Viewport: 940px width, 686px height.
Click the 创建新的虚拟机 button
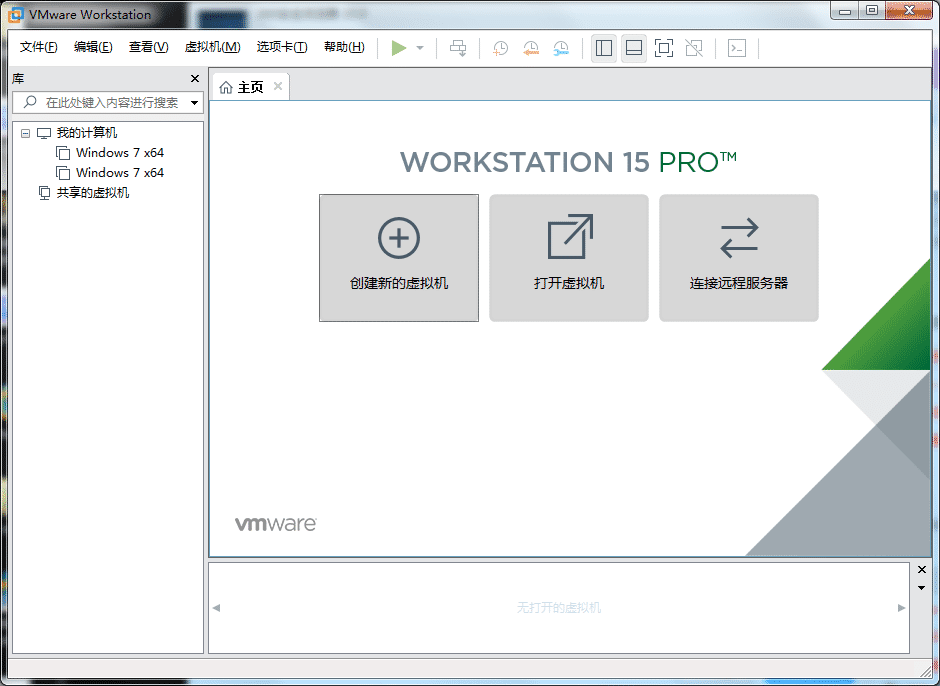tap(399, 258)
